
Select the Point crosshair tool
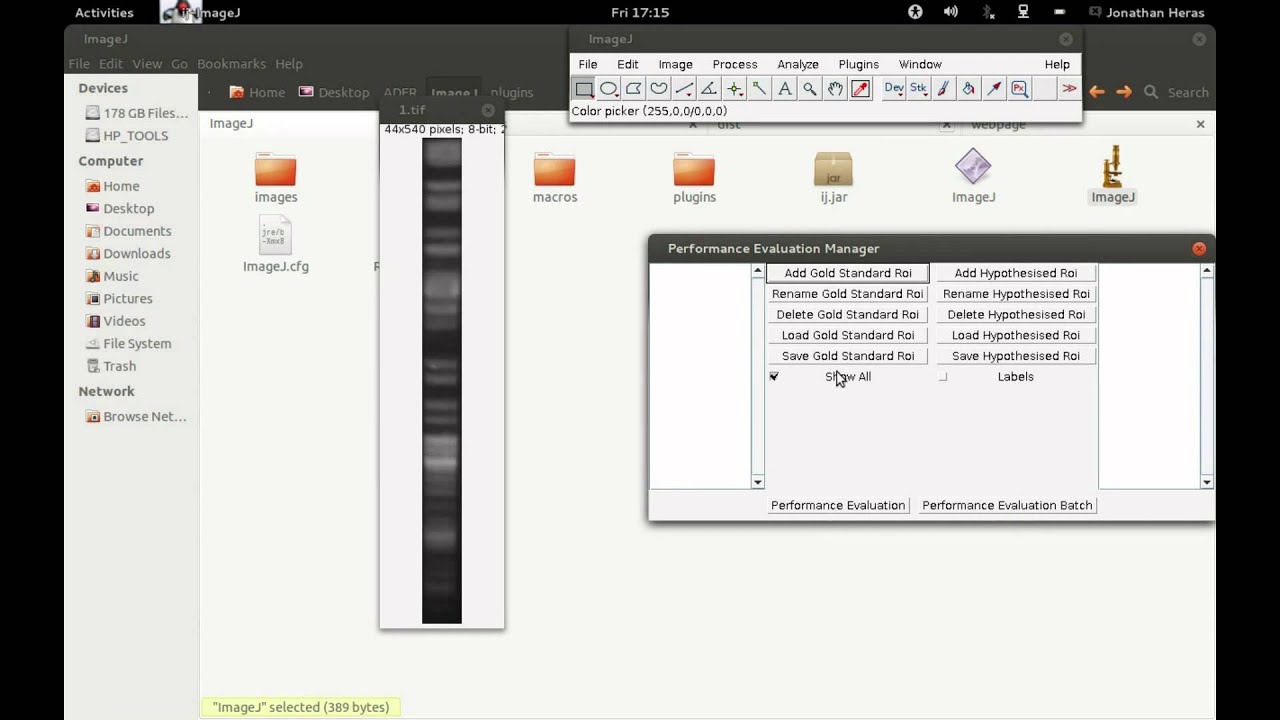click(x=734, y=89)
